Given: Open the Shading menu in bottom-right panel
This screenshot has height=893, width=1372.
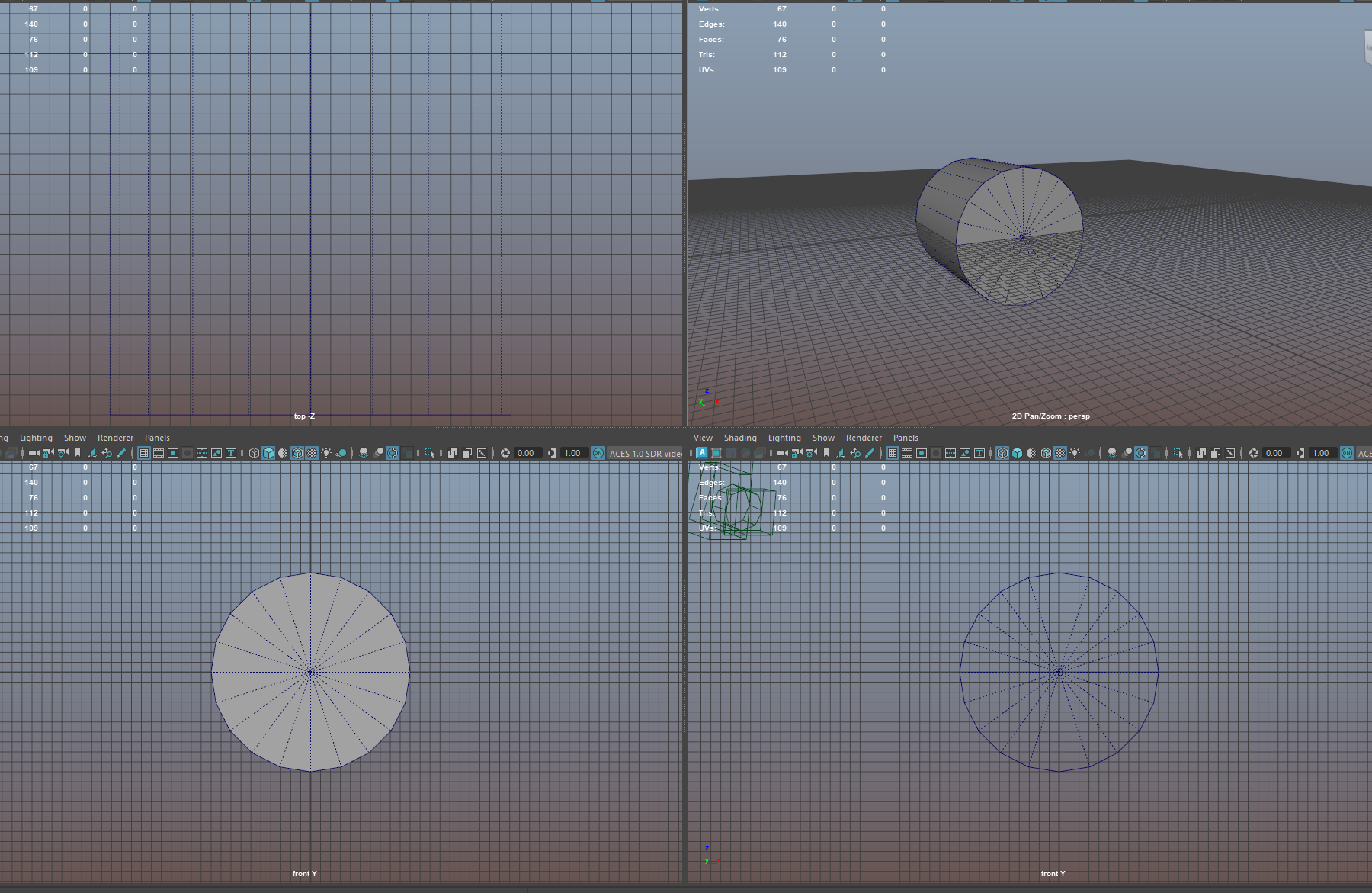Looking at the screenshot, I should [x=740, y=438].
